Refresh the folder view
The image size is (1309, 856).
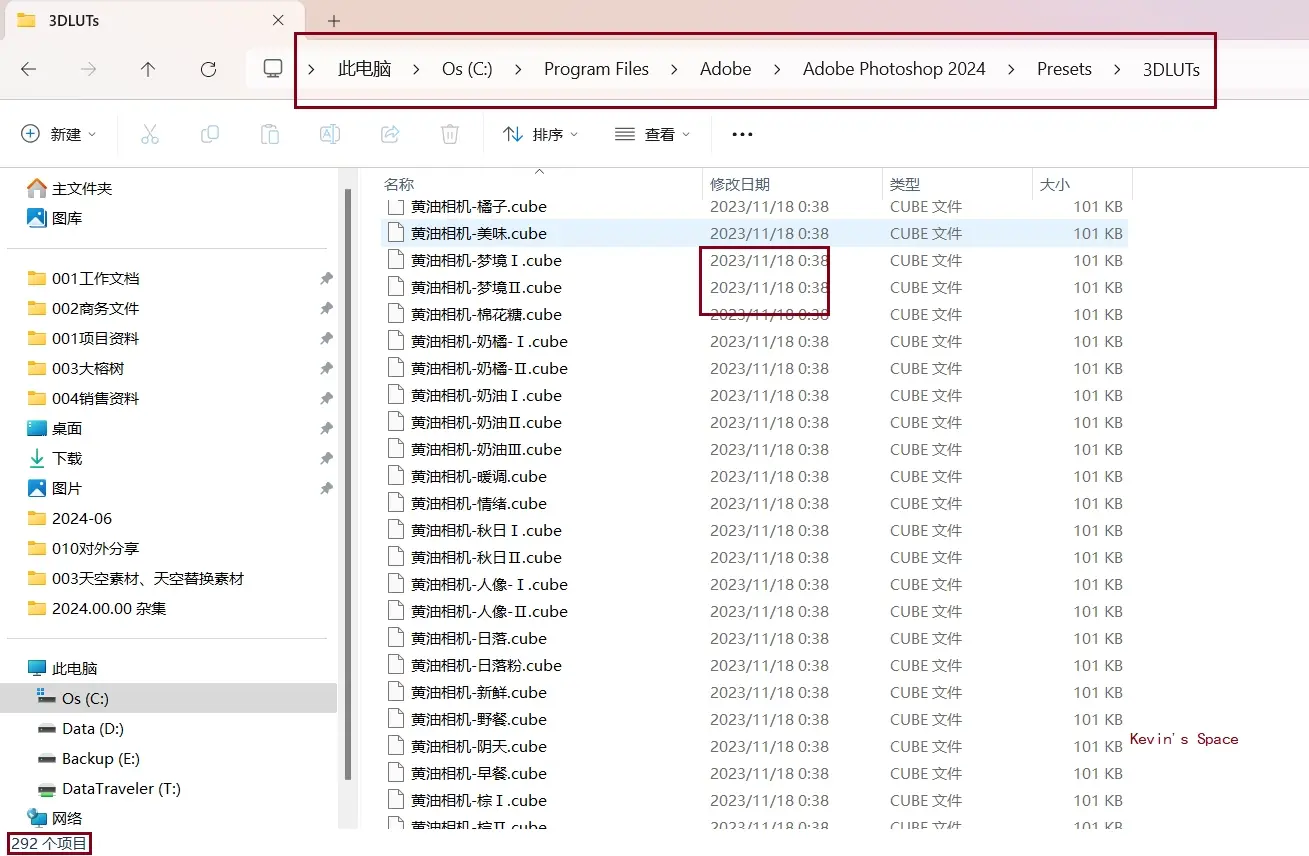point(208,69)
